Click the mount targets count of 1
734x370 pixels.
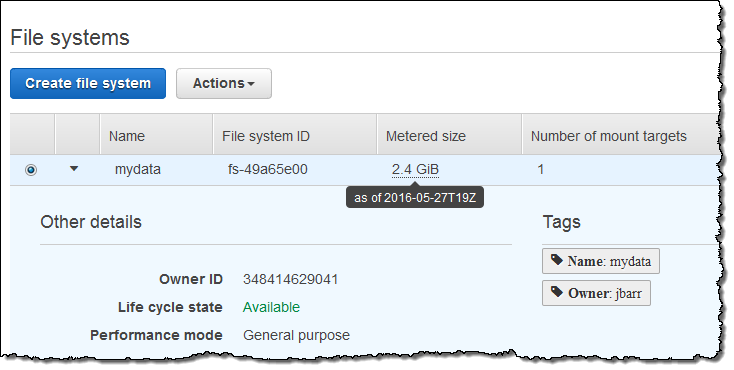[541, 169]
